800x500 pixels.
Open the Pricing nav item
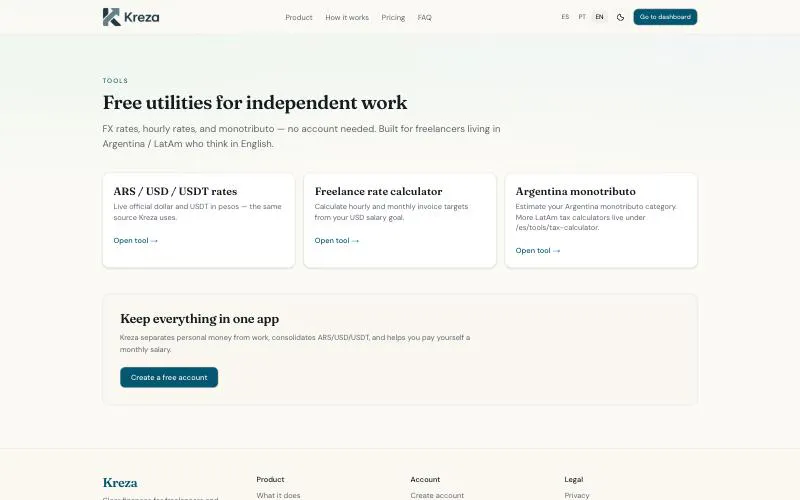pyautogui.click(x=393, y=17)
